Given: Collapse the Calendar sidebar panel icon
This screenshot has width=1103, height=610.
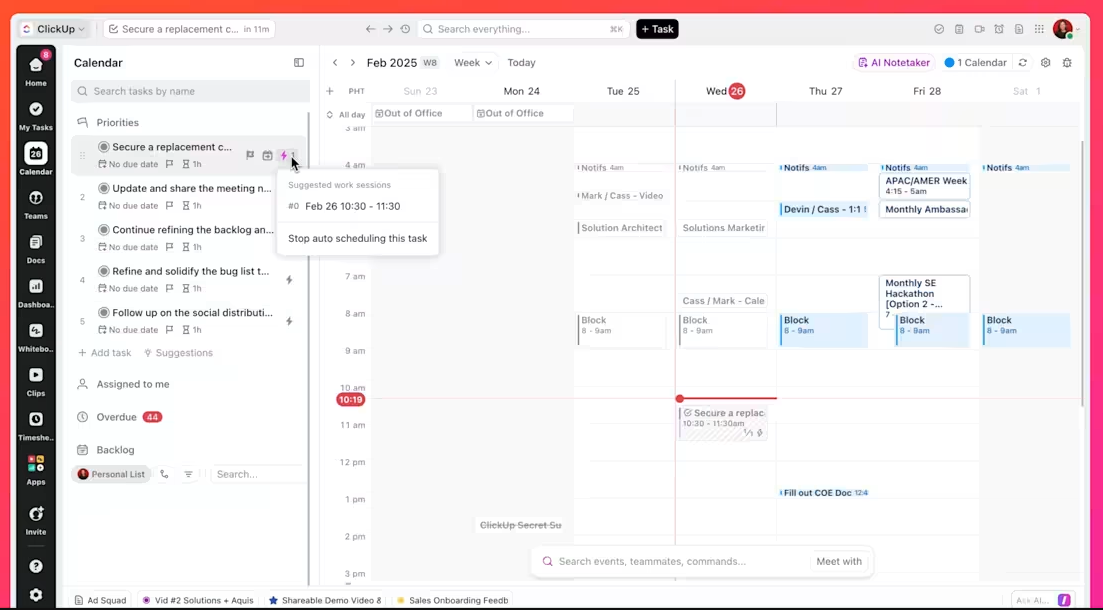Looking at the screenshot, I should pos(299,63).
